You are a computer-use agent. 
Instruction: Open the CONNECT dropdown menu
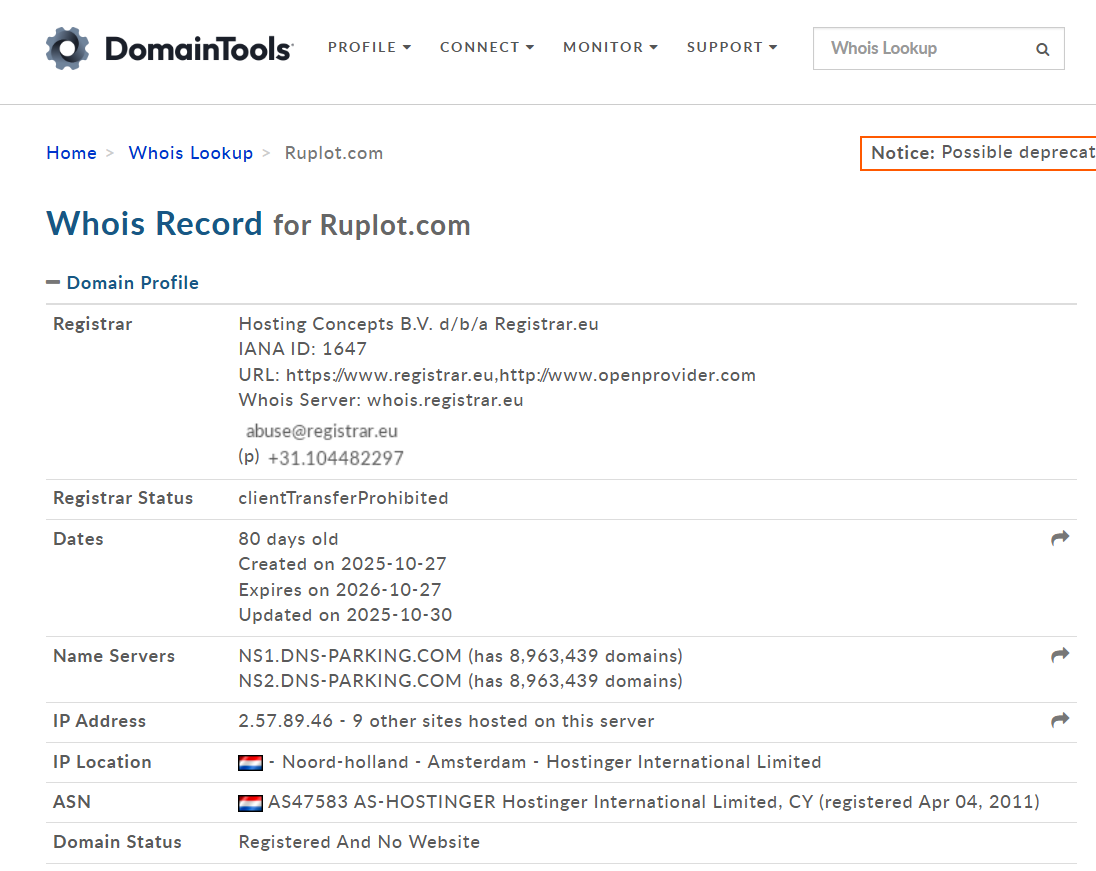(x=487, y=47)
